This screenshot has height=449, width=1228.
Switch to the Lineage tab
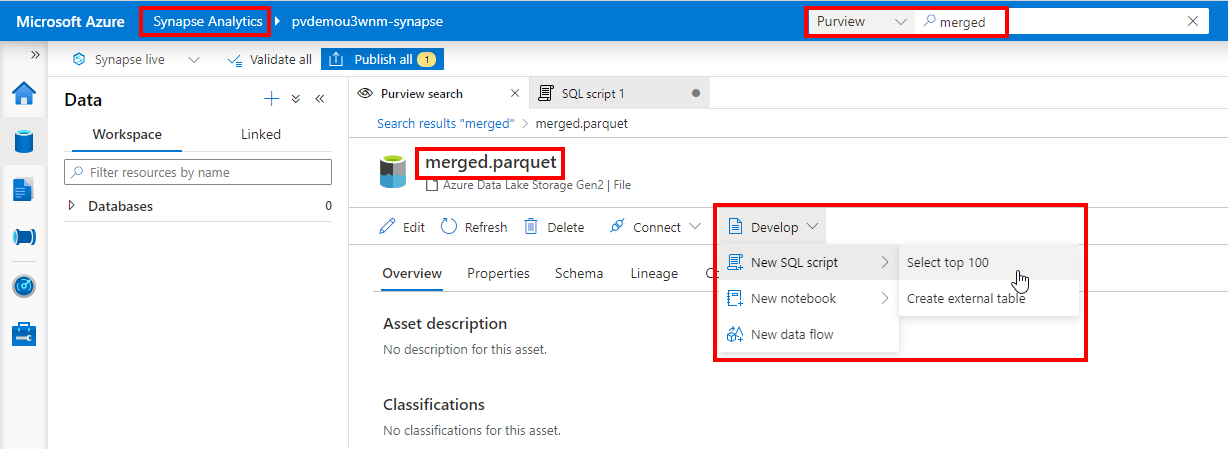pos(654,273)
